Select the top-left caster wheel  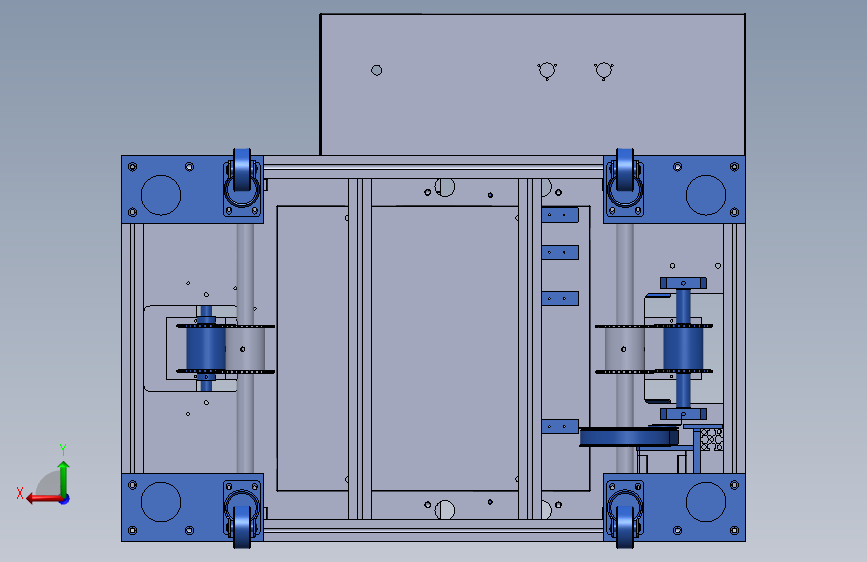pos(242,169)
